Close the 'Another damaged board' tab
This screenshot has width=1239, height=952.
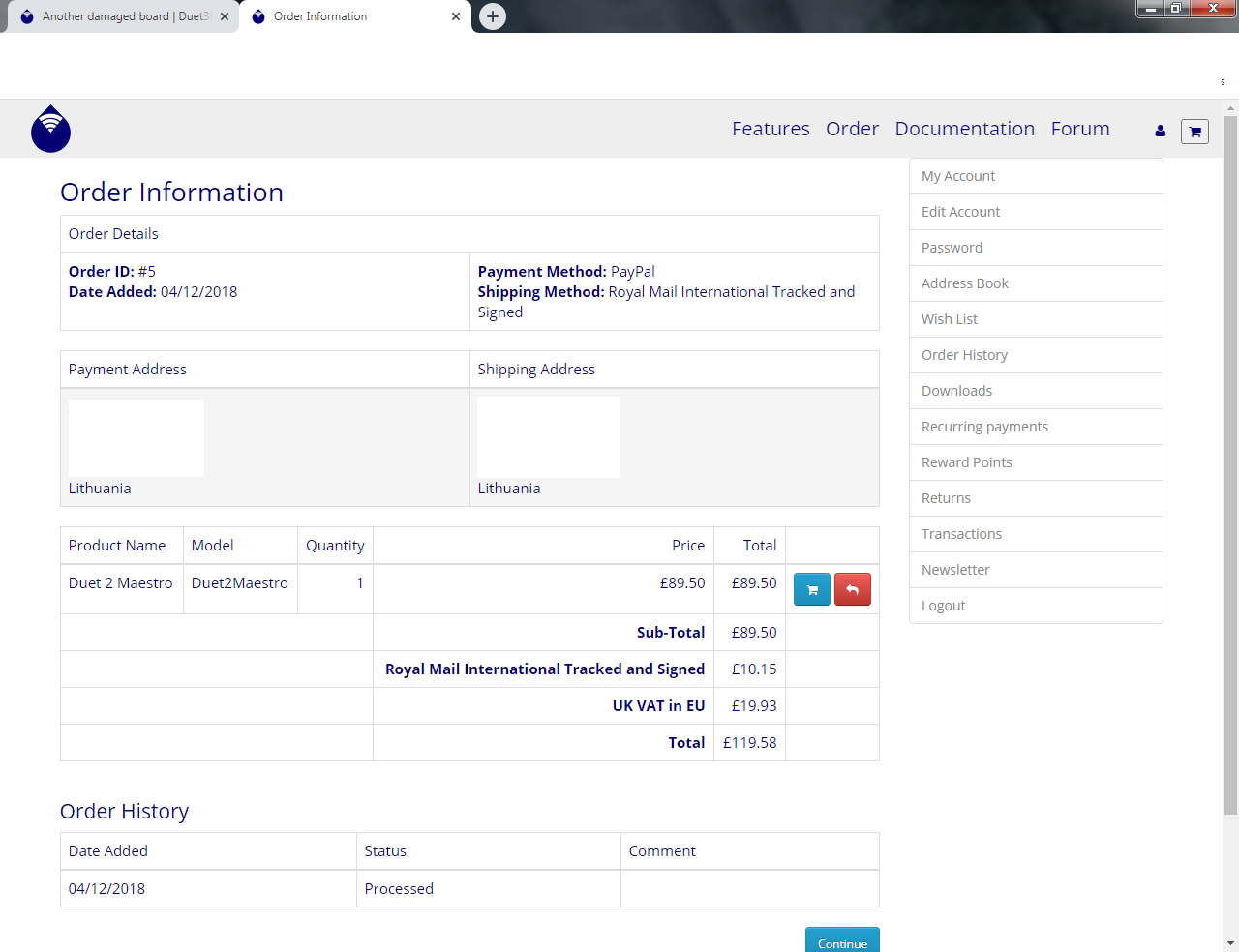[225, 16]
